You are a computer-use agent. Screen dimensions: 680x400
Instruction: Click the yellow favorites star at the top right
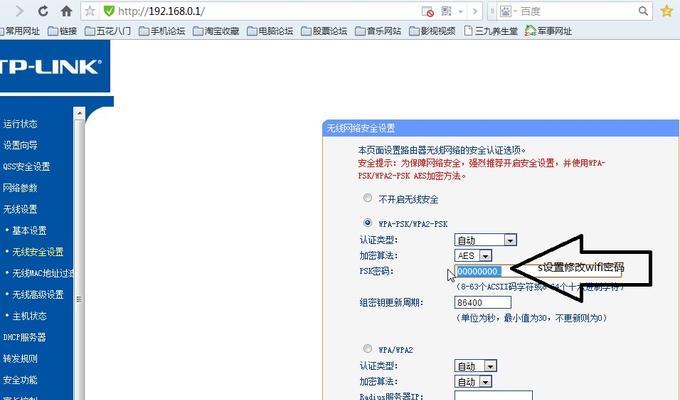pyautogui.click(x=667, y=11)
